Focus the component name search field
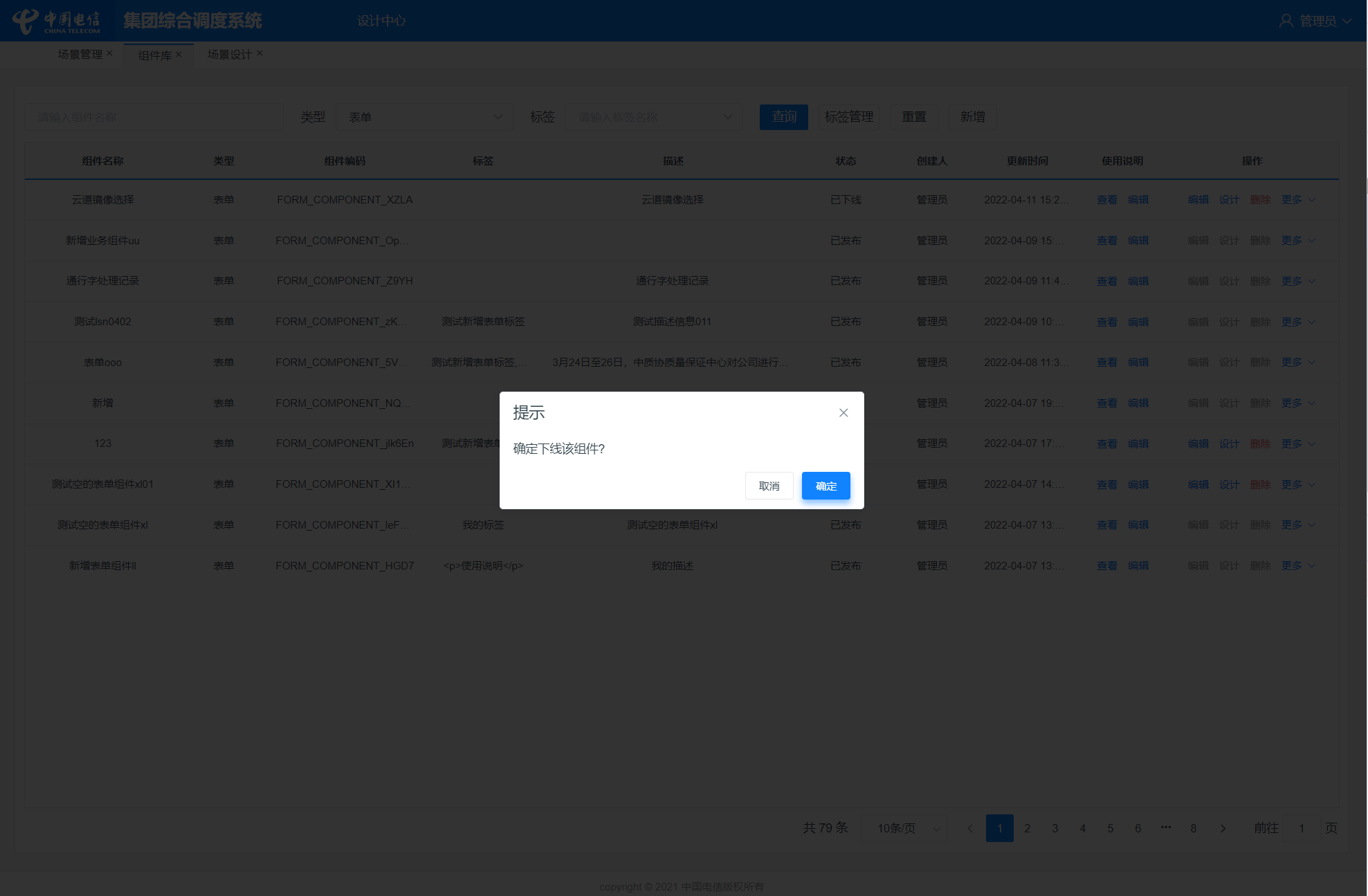This screenshot has width=1368, height=896. 154,117
